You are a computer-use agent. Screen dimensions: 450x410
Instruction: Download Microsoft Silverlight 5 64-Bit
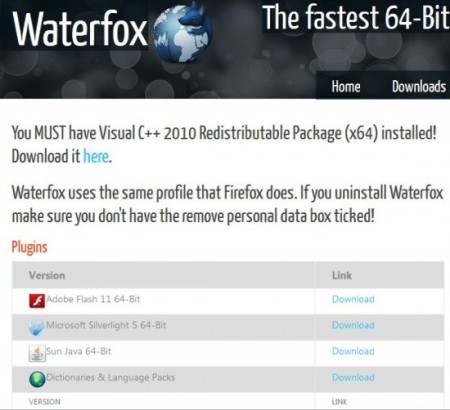(x=353, y=325)
